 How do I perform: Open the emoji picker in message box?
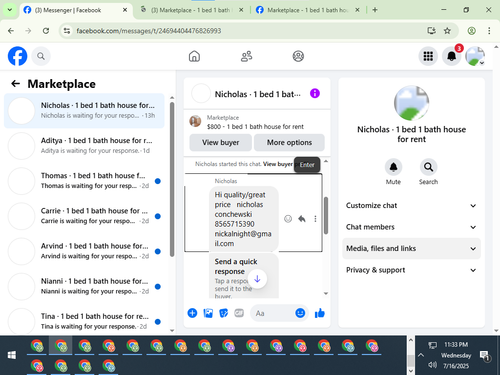(300, 313)
